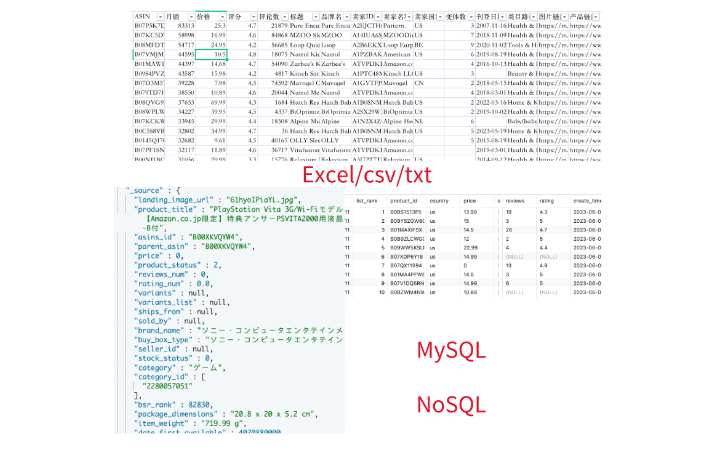This screenshot has width=720, height=450.
Task: Select the brand cell Zarbee's
Action: click(333, 64)
